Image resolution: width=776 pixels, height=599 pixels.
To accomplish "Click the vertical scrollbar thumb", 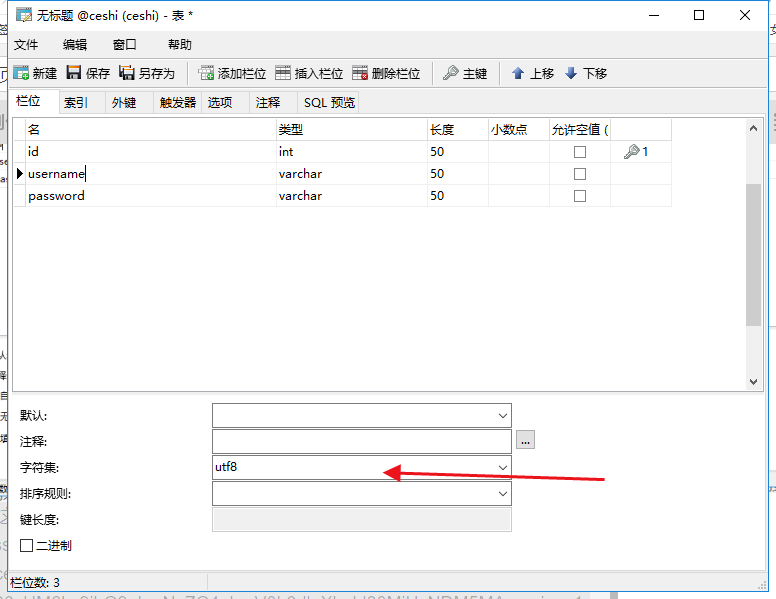I will tap(753, 255).
